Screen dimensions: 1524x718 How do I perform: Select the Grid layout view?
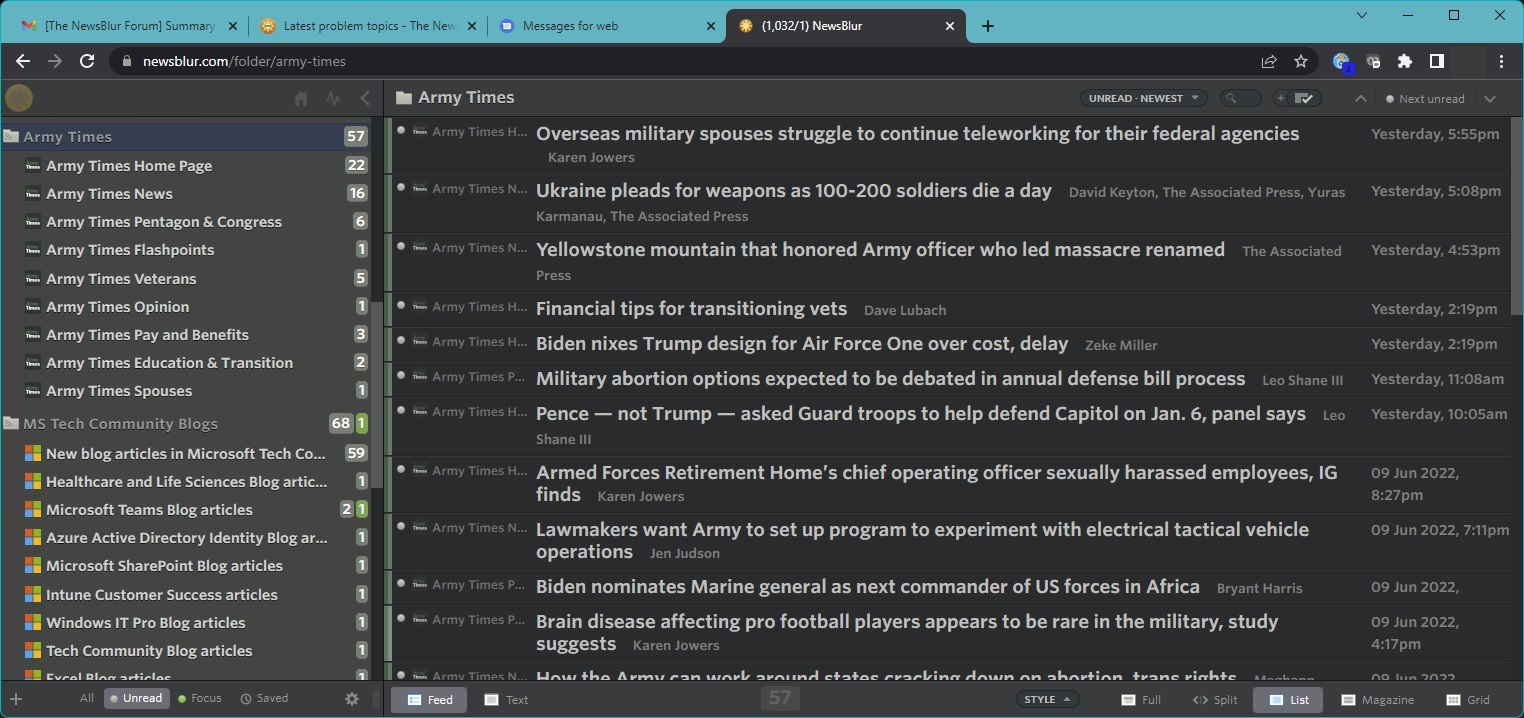coord(1468,700)
